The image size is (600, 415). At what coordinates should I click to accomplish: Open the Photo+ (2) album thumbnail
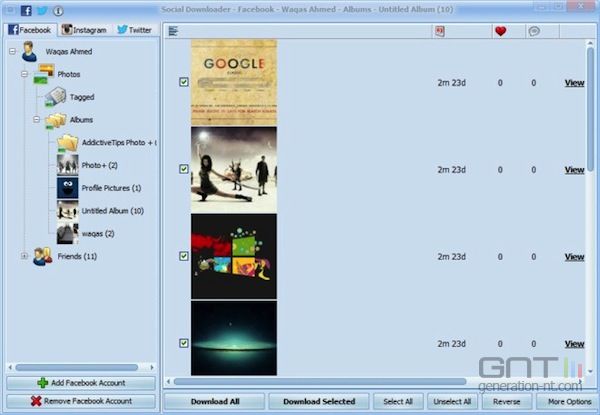click(68, 165)
